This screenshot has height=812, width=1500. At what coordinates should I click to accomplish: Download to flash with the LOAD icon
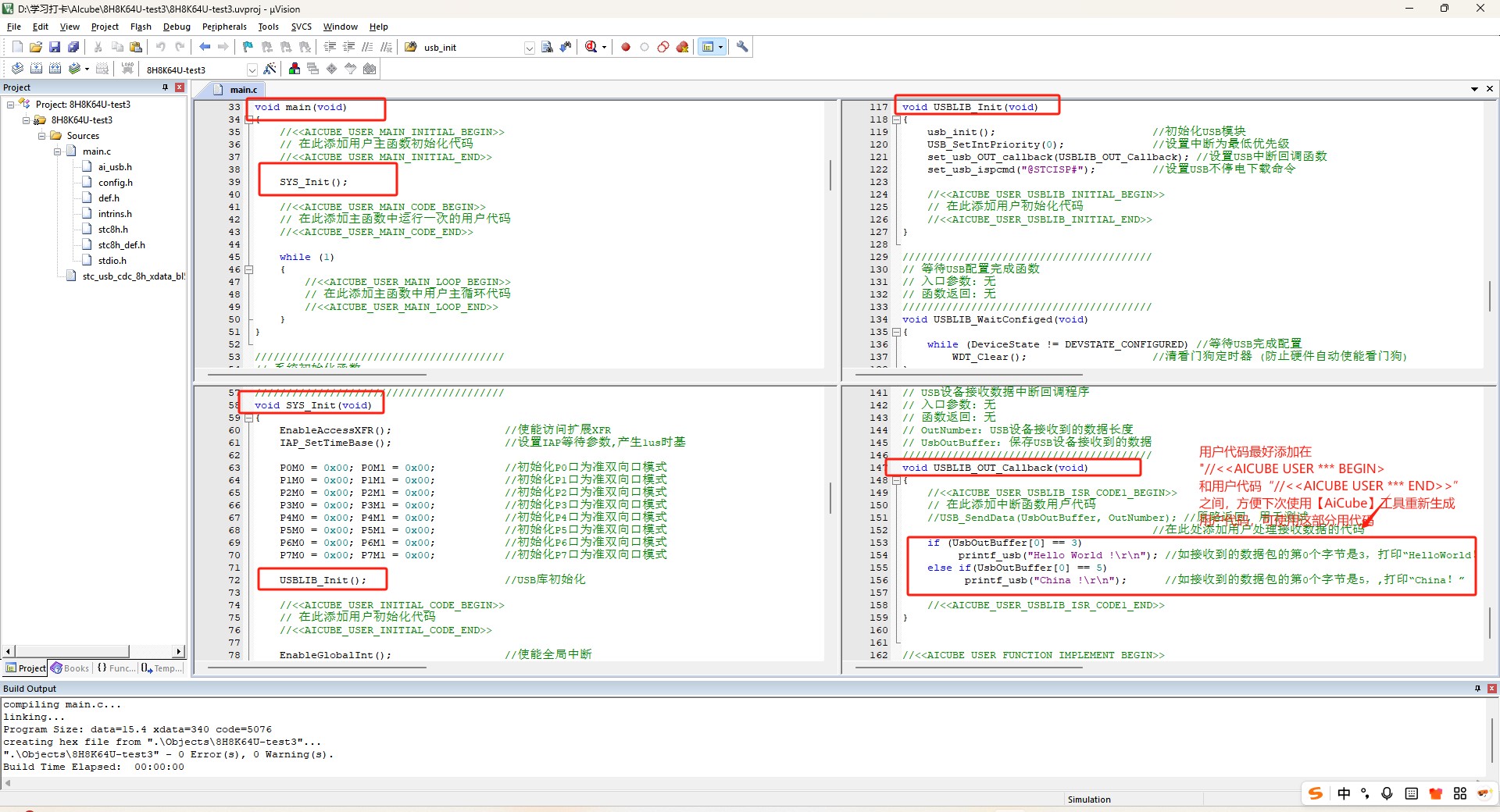[127, 69]
